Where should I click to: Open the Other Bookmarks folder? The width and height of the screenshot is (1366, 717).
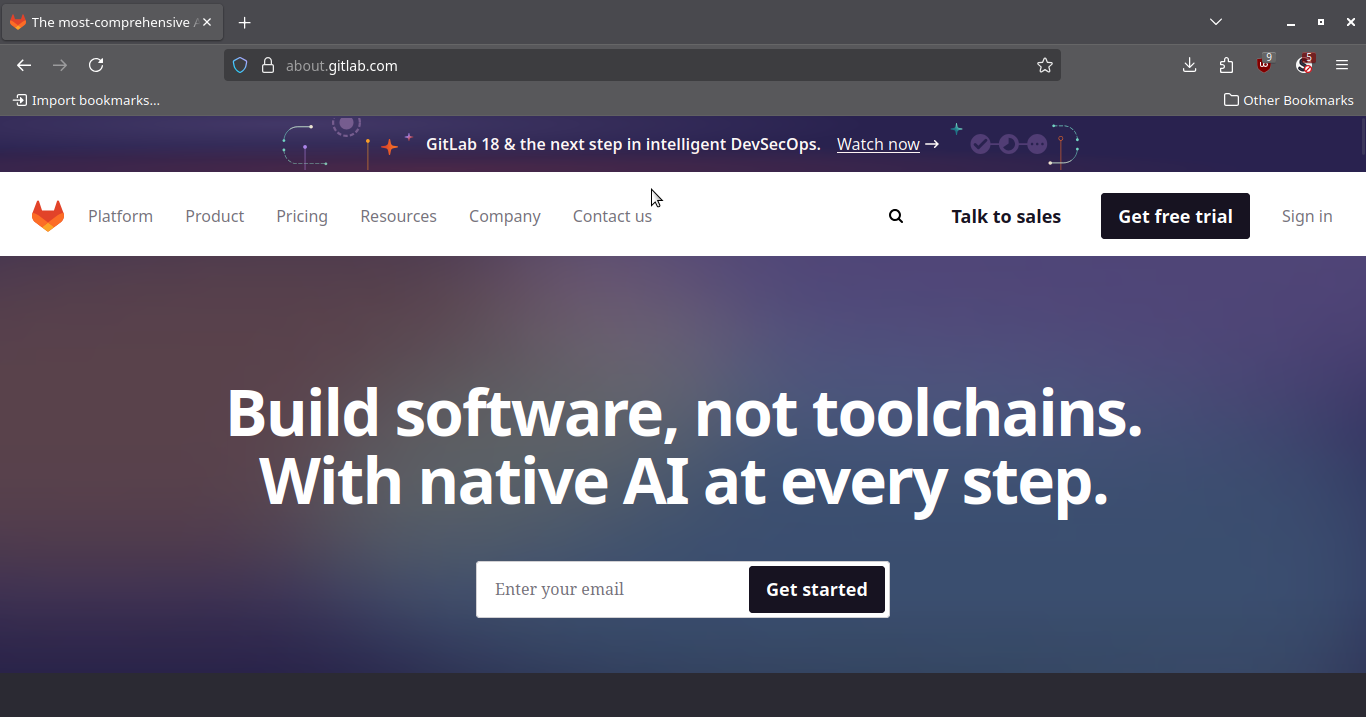click(x=1288, y=100)
